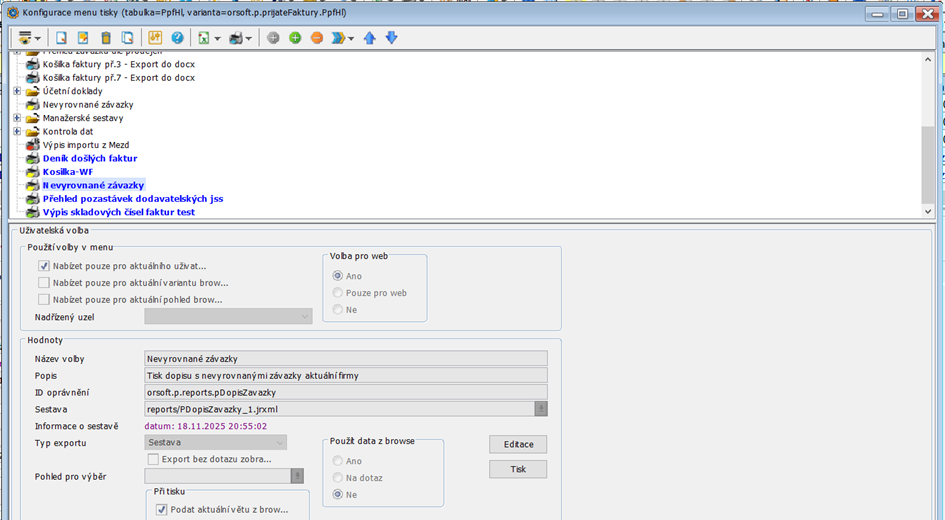Click the orange minus remove icon

tap(317, 38)
